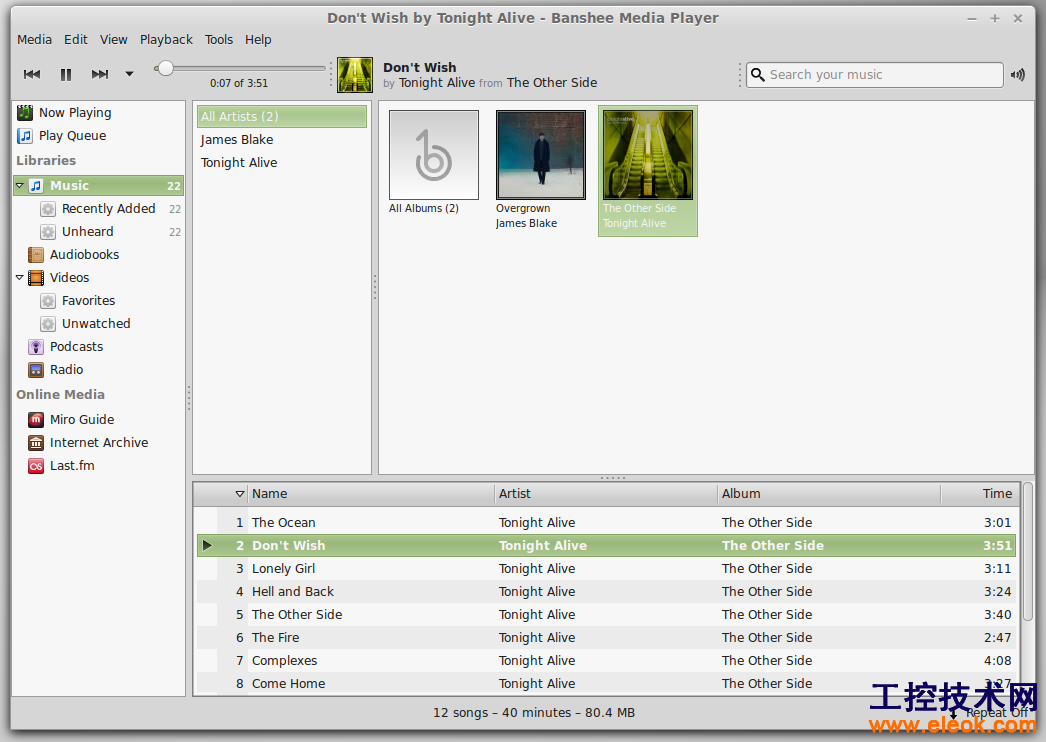Open the View menu
The width and height of the screenshot is (1046, 742).
[x=113, y=39]
